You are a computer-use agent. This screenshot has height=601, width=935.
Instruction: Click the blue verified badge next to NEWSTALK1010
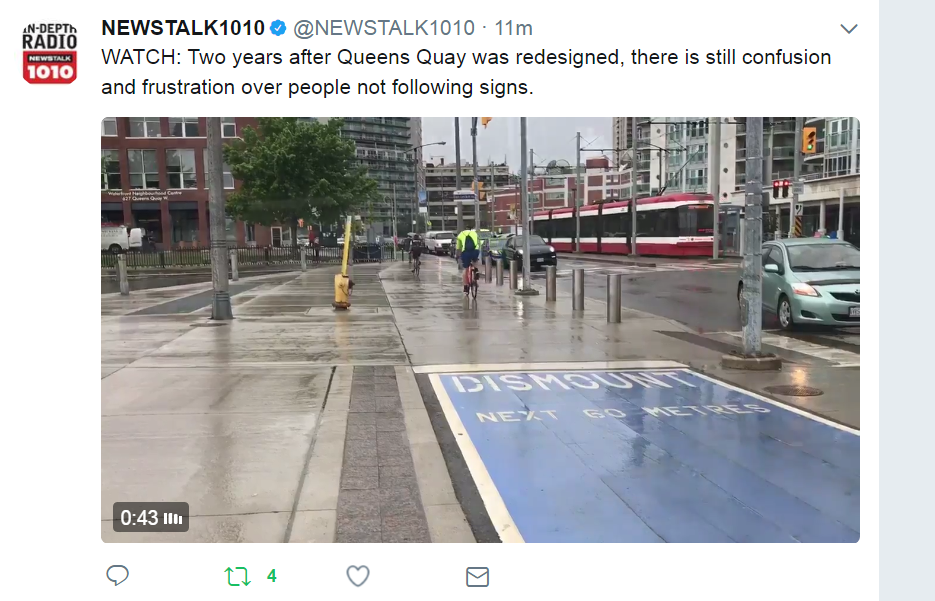[x=278, y=28]
